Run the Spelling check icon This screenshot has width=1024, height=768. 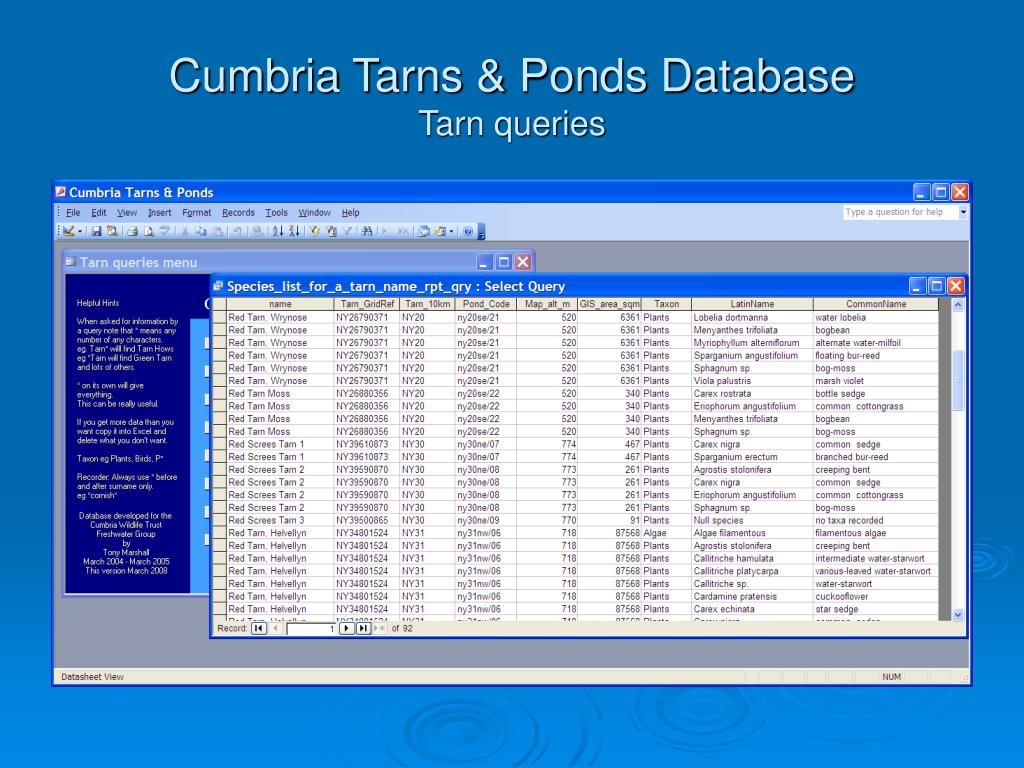click(x=165, y=231)
